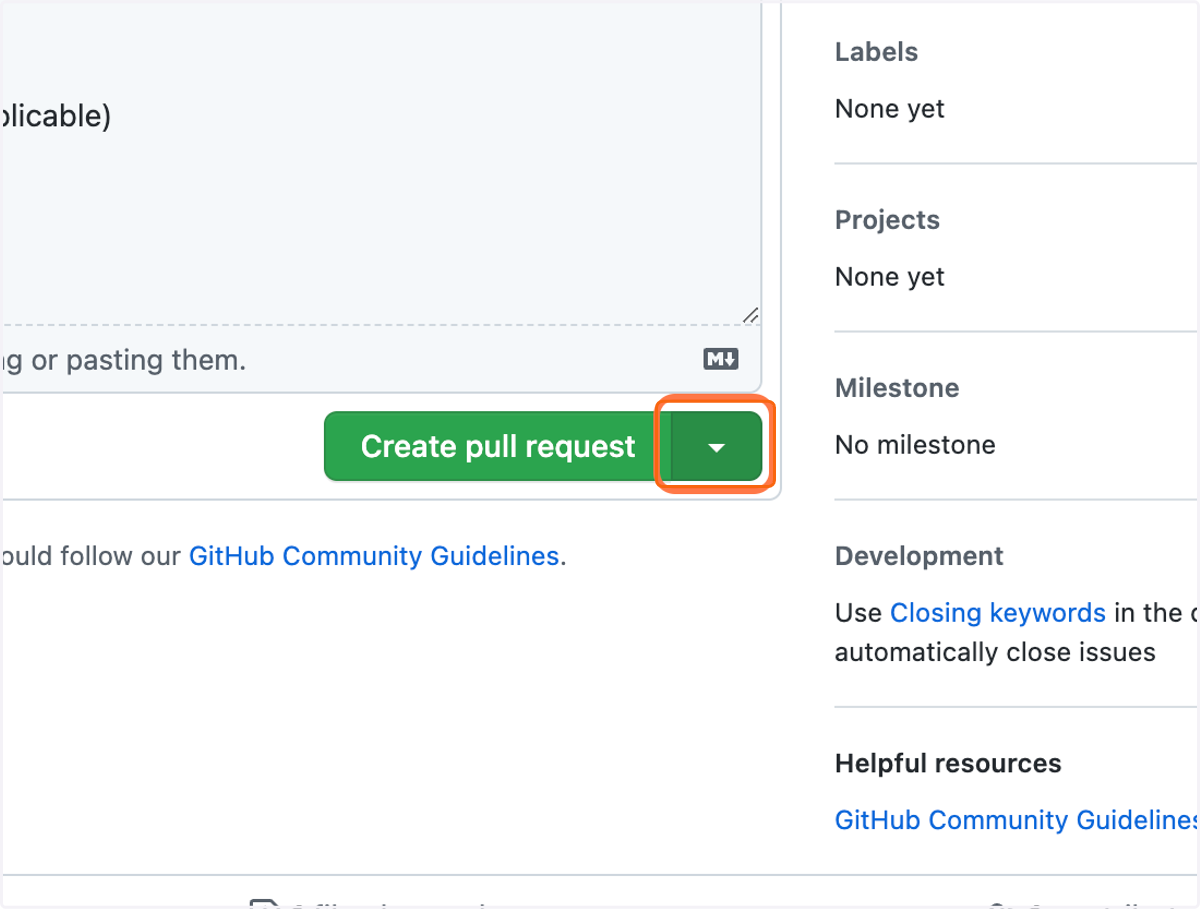This screenshot has height=909, width=1200.
Task: Click the Labels sidebar heading
Action: [876, 52]
